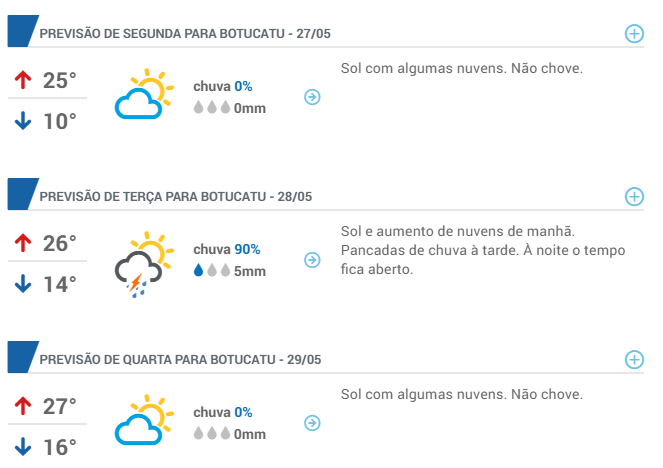Open Wednesday rain details arrow icon
This screenshot has height=468, width=663.
click(312, 423)
